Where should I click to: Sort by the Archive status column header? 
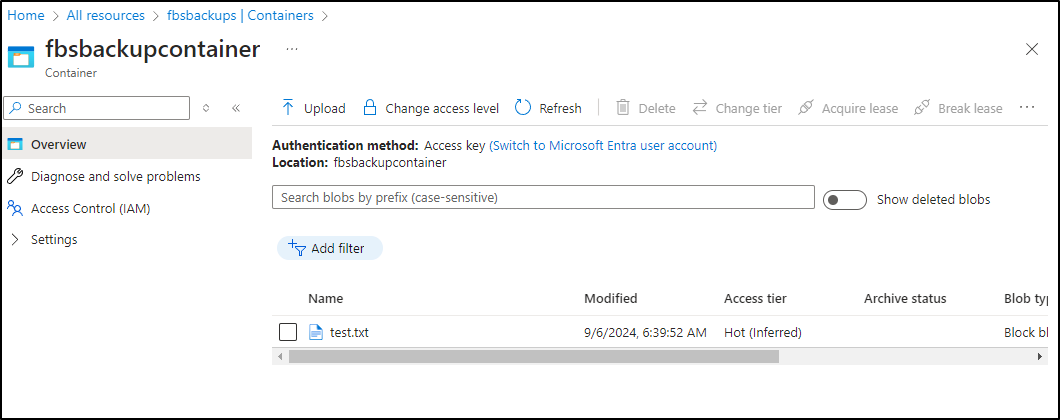pyautogui.click(x=905, y=298)
